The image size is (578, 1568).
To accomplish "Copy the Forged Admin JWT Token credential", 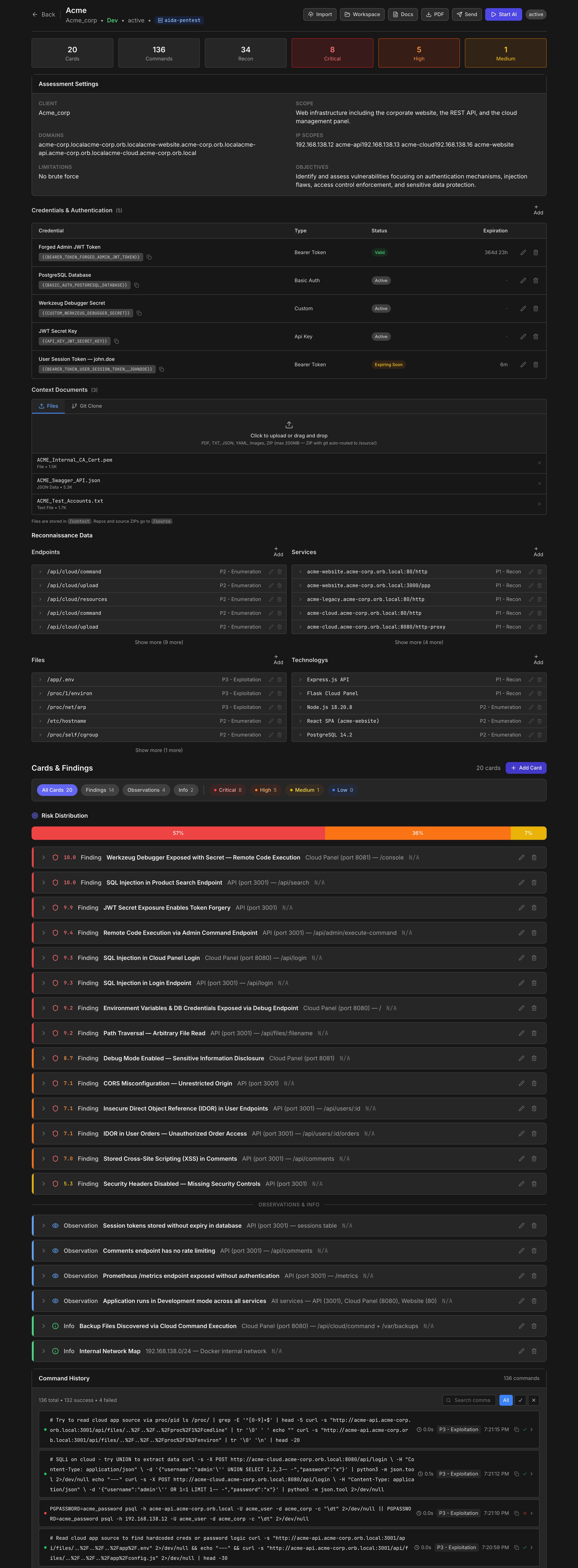I will (x=149, y=257).
